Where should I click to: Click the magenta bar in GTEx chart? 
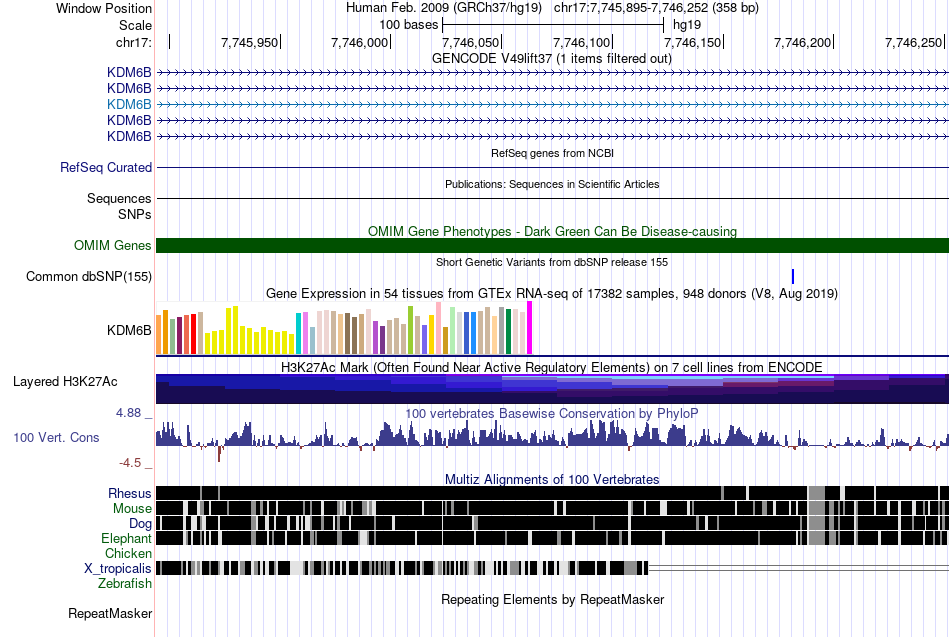click(530, 328)
